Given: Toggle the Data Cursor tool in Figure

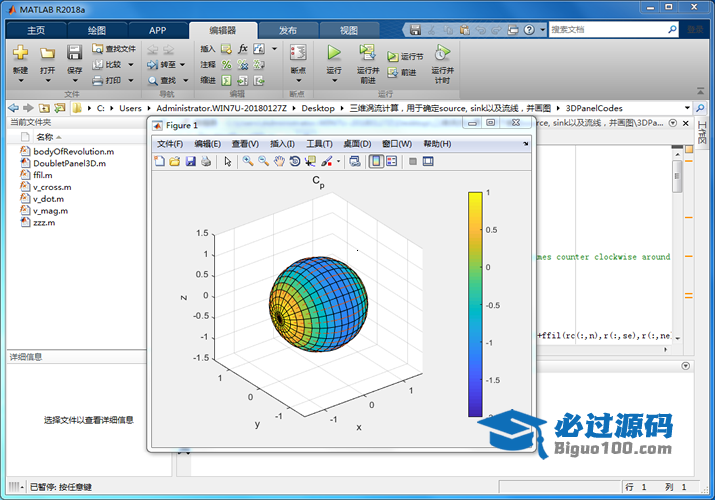Looking at the screenshot, I should [x=311, y=161].
